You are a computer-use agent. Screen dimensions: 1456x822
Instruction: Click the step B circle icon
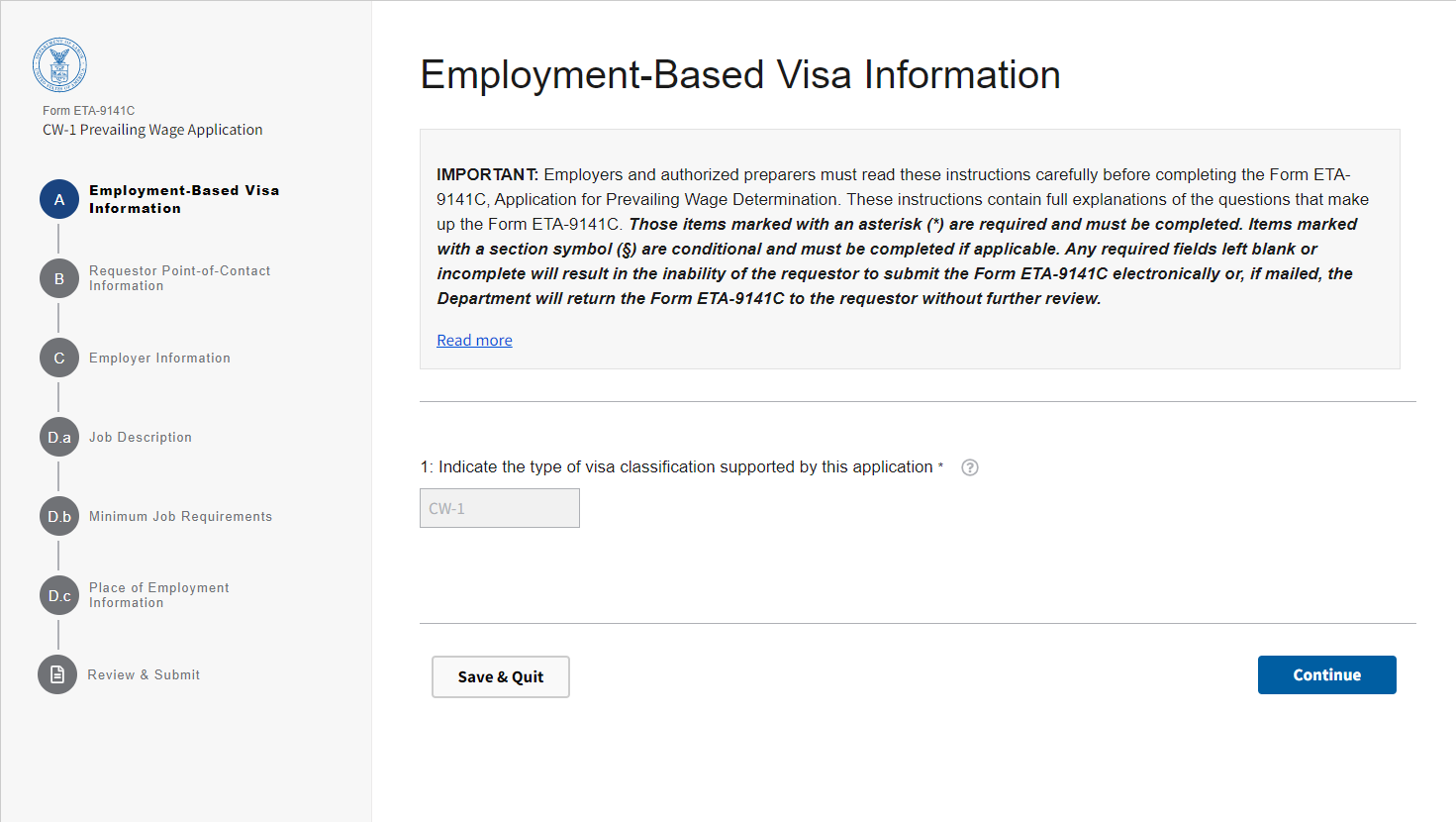(59, 278)
